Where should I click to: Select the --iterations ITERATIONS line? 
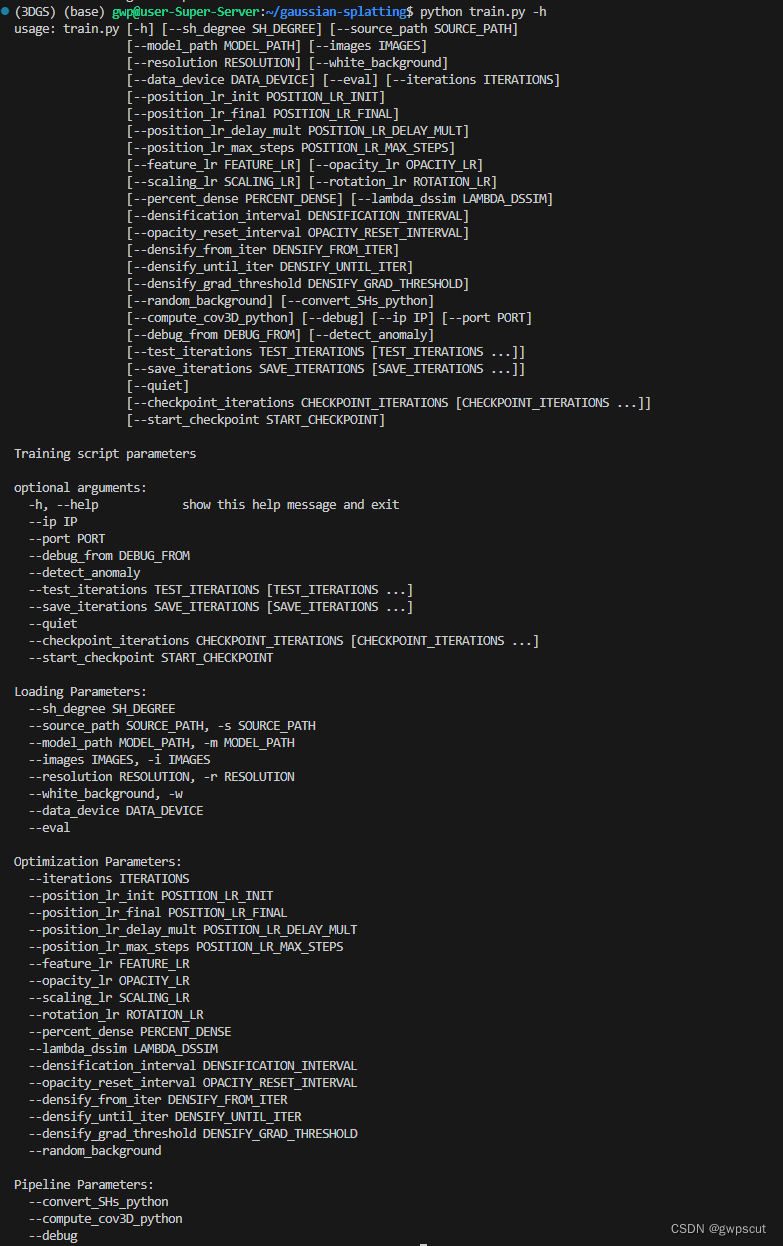[x=108, y=878]
